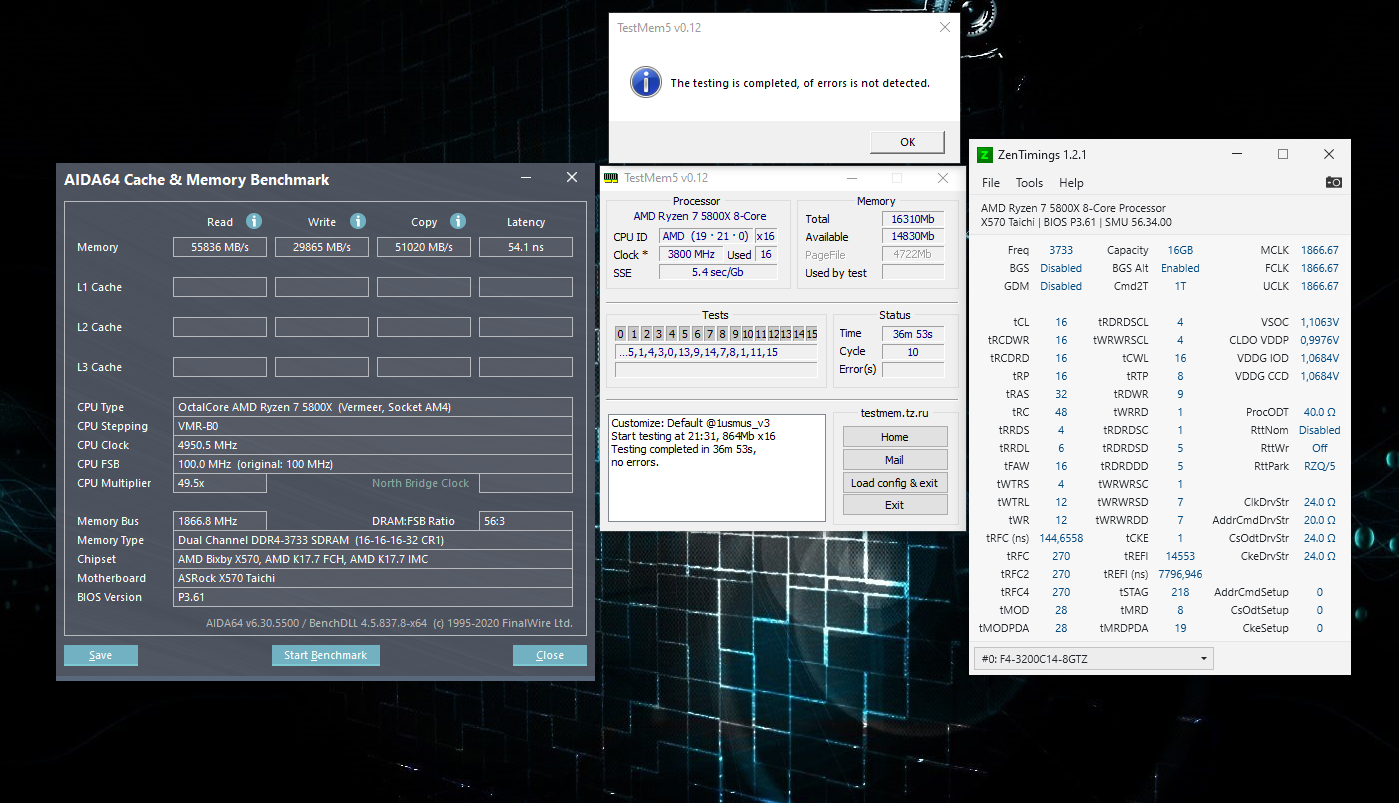This screenshot has height=803, width=1399.
Task: Open the F4-3200C14-8GTZ module dropdown
Action: point(1094,658)
